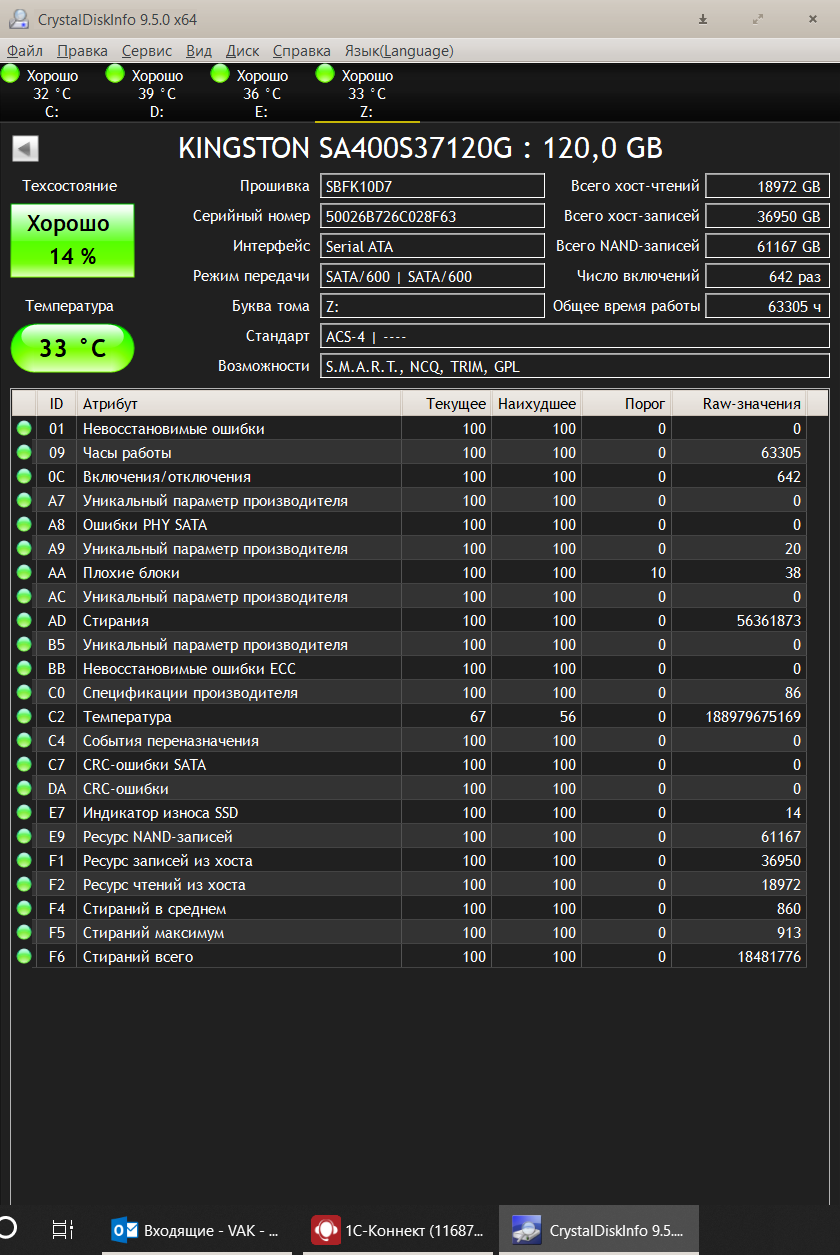Viewport: 840px width, 1260px height.
Task: Select disk Z: tab
Action: pos(367,93)
